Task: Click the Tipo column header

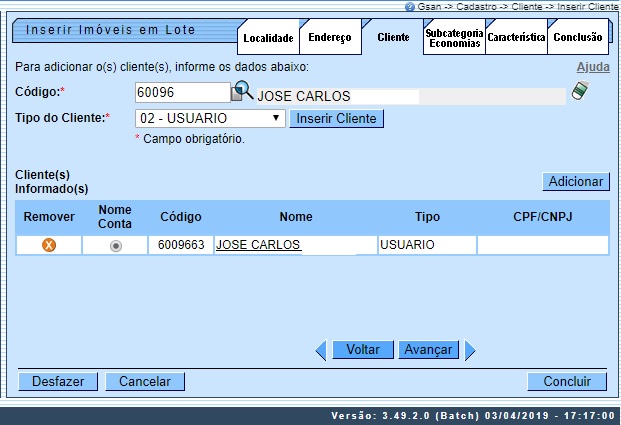Action: click(427, 217)
